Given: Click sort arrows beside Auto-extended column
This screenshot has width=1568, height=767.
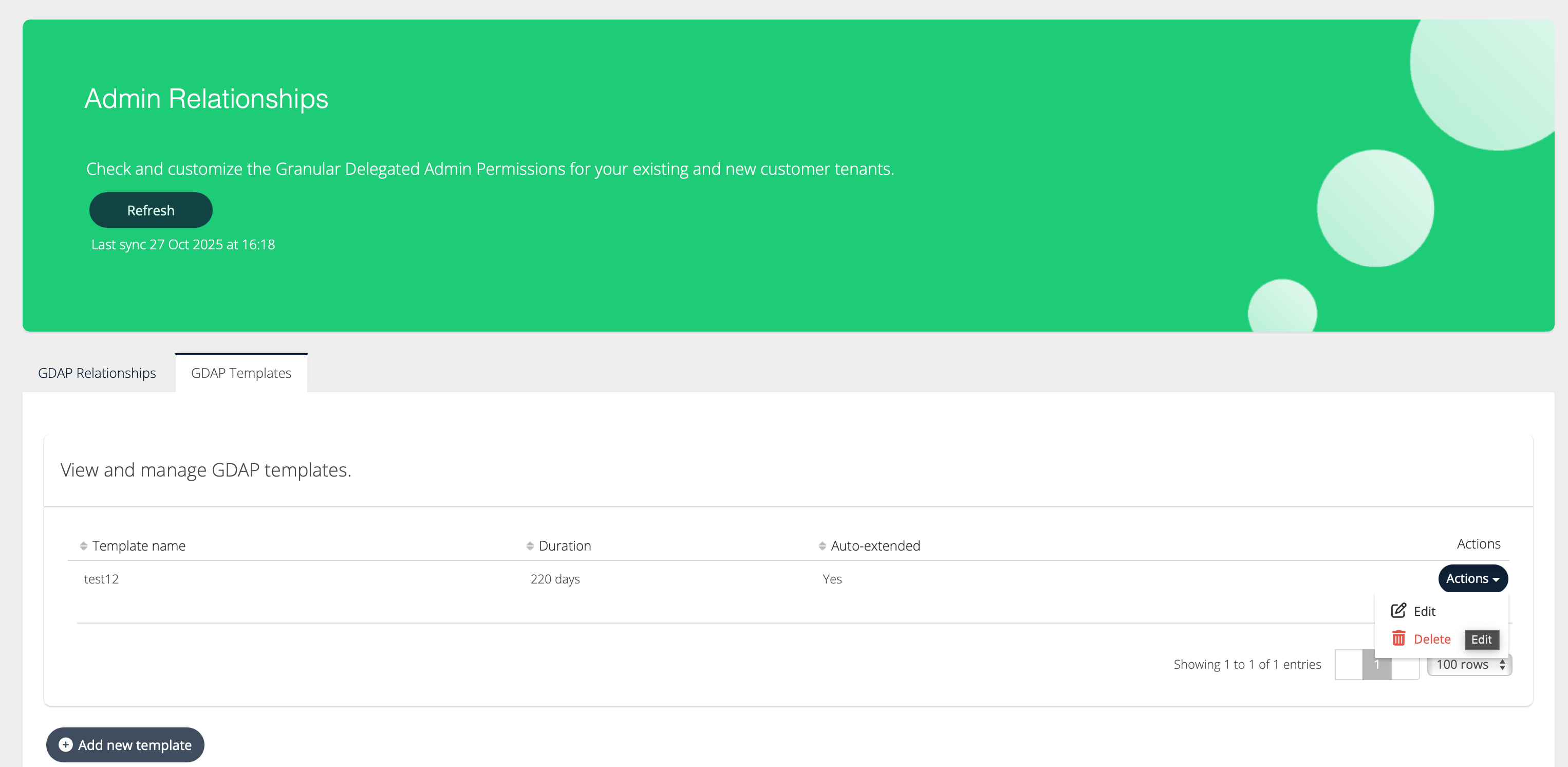Looking at the screenshot, I should pos(822,546).
